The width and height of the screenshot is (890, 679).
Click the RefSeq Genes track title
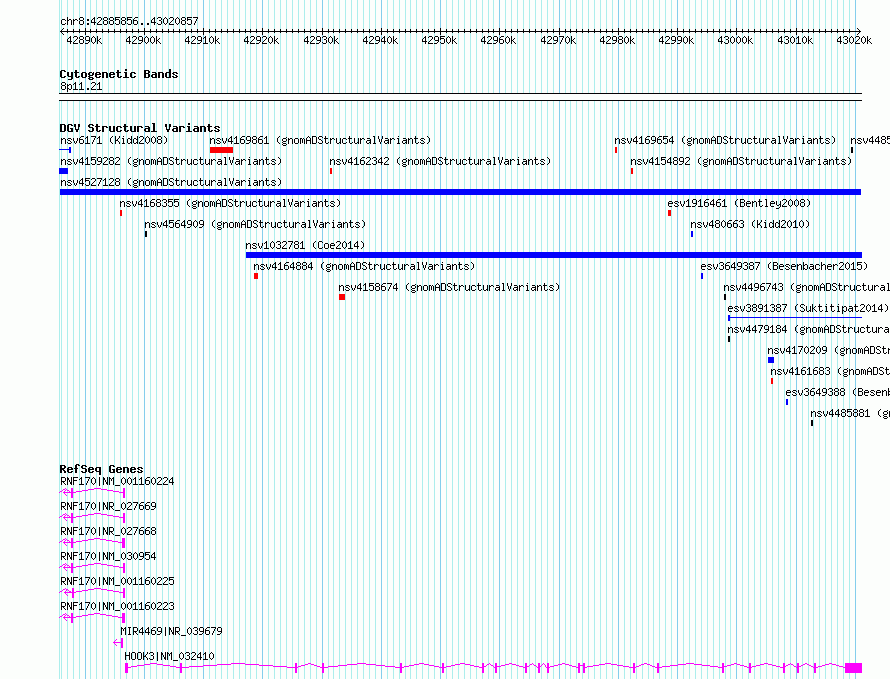pyautogui.click(x=101, y=469)
